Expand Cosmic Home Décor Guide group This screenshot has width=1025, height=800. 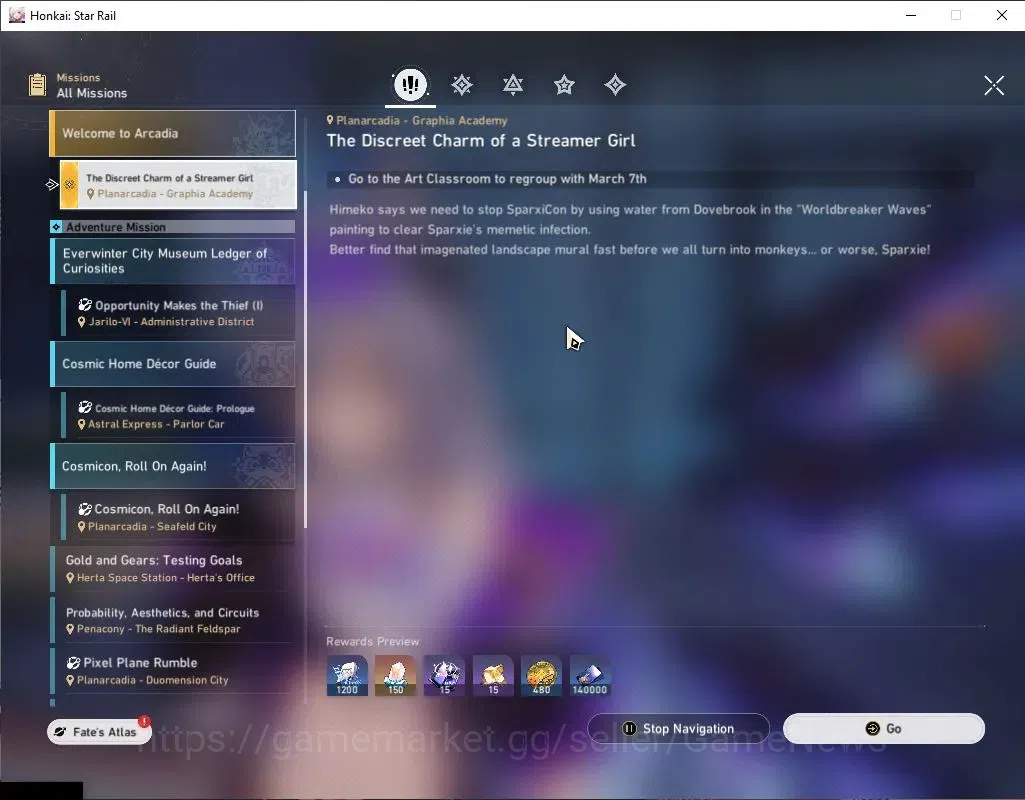[173, 363]
